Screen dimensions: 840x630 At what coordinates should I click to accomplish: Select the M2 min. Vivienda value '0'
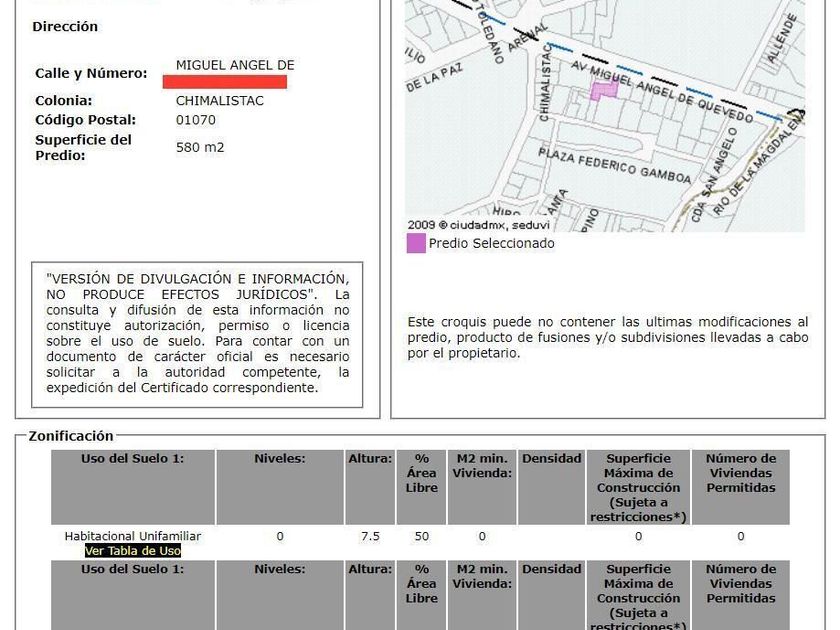(x=482, y=536)
